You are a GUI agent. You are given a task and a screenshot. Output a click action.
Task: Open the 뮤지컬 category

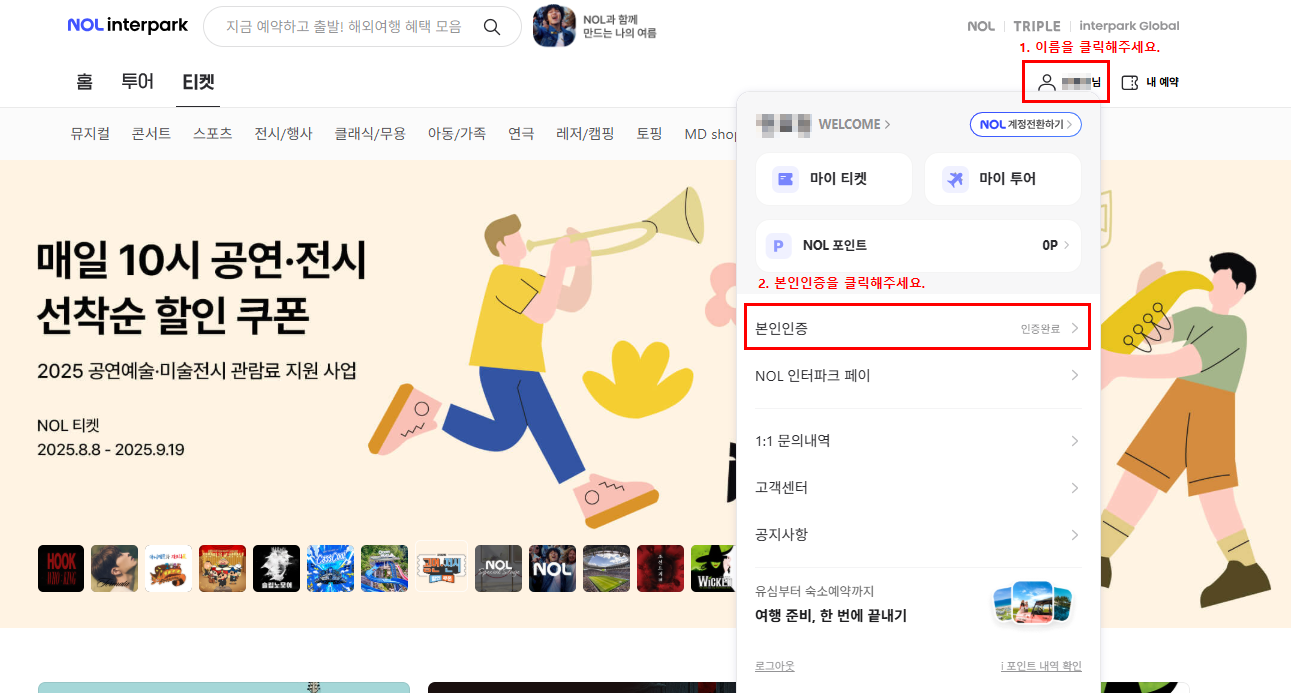(x=90, y=133)
